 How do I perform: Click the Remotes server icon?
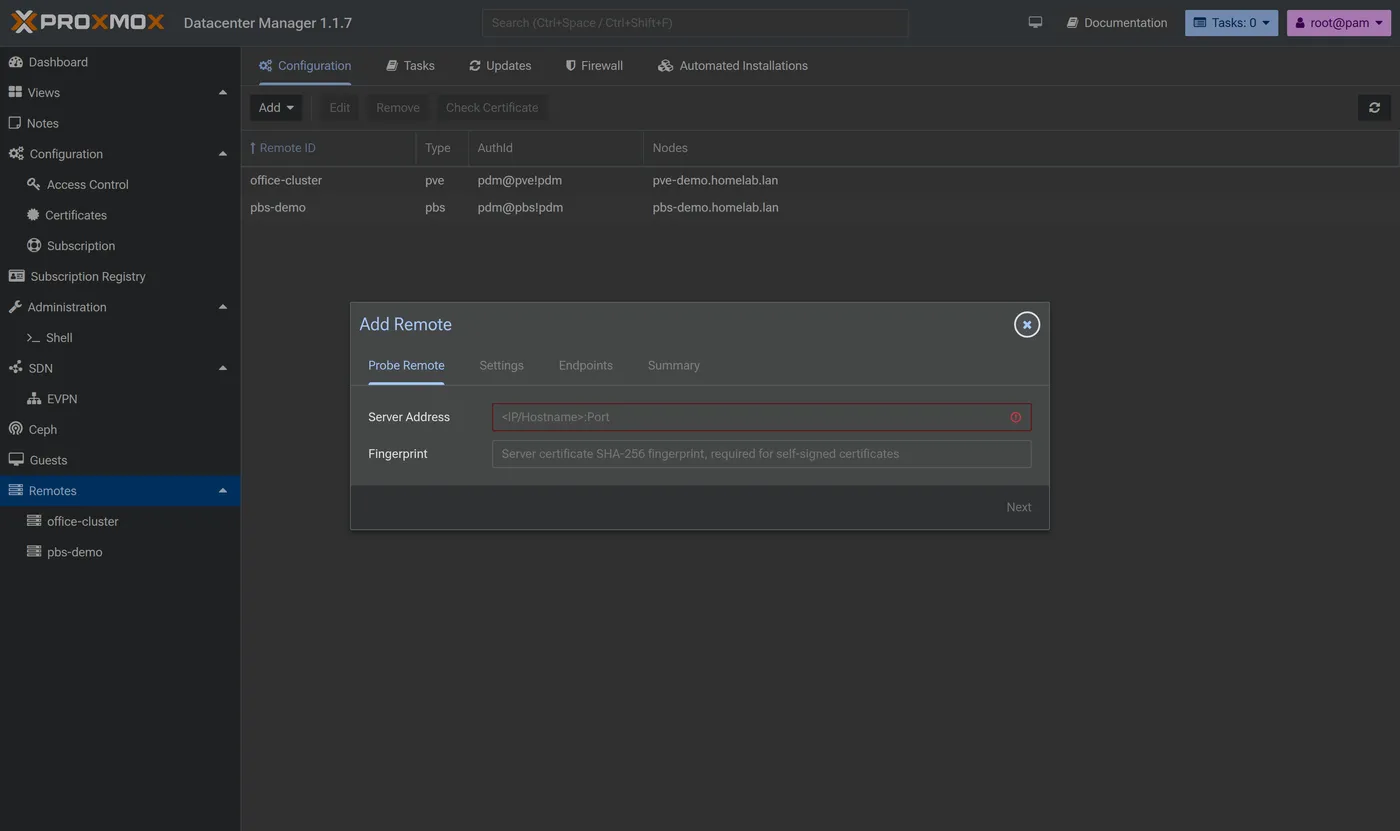click(x=15, y=491)
